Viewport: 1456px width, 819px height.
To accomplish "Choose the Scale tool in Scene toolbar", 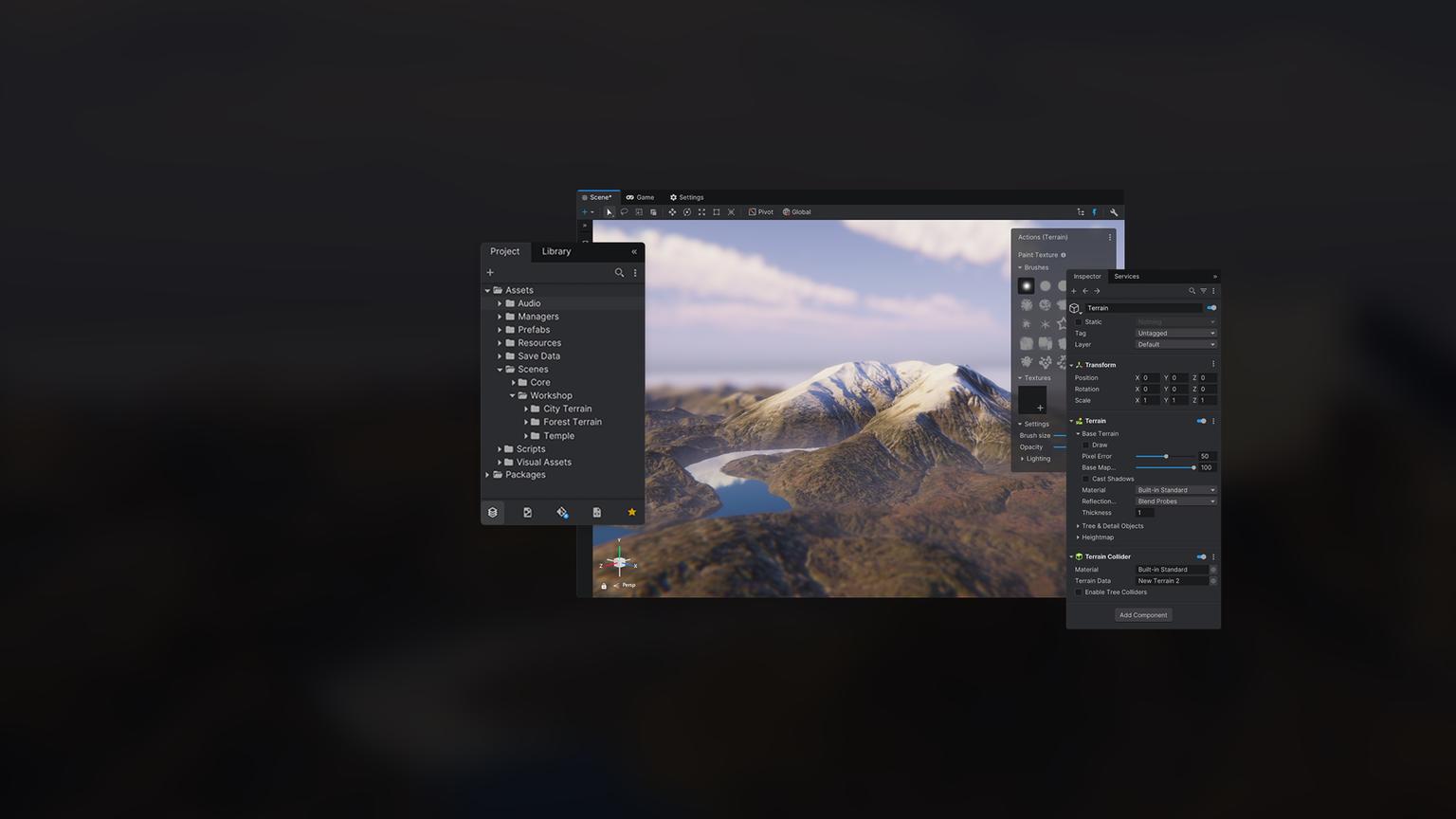I will [701, 212].
